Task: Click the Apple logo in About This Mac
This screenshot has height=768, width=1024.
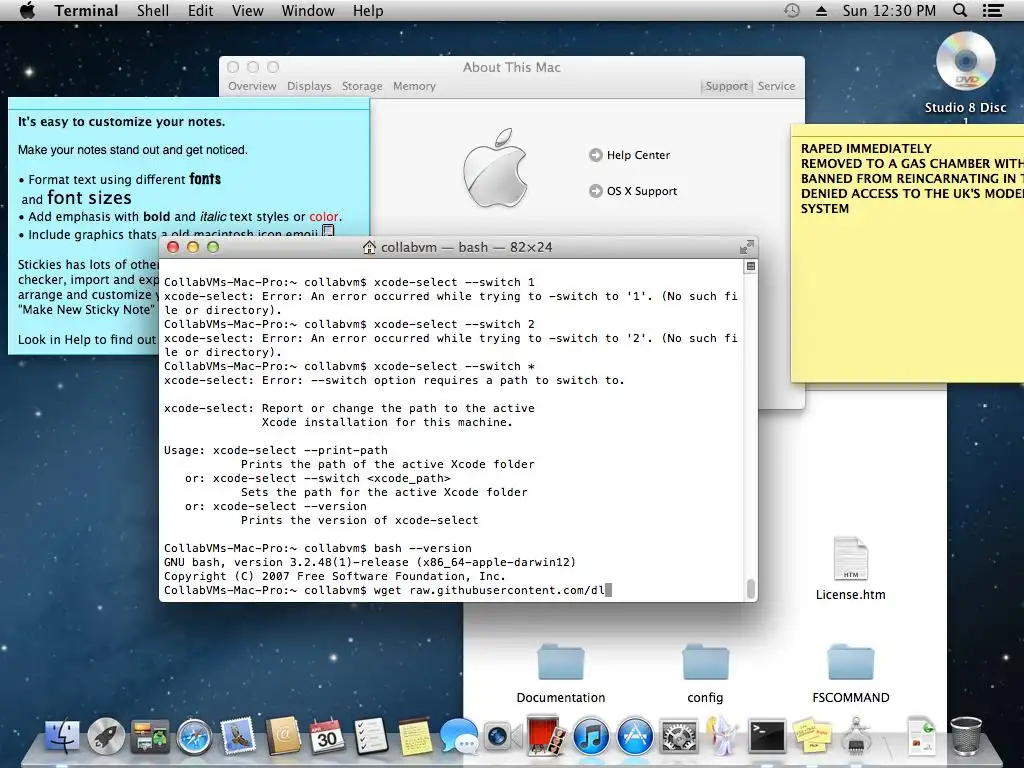Action: pyautogui.click(x=496, y=168)
